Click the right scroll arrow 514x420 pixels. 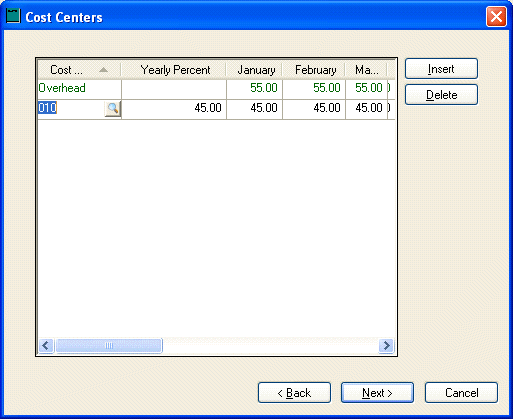[386, 346]
